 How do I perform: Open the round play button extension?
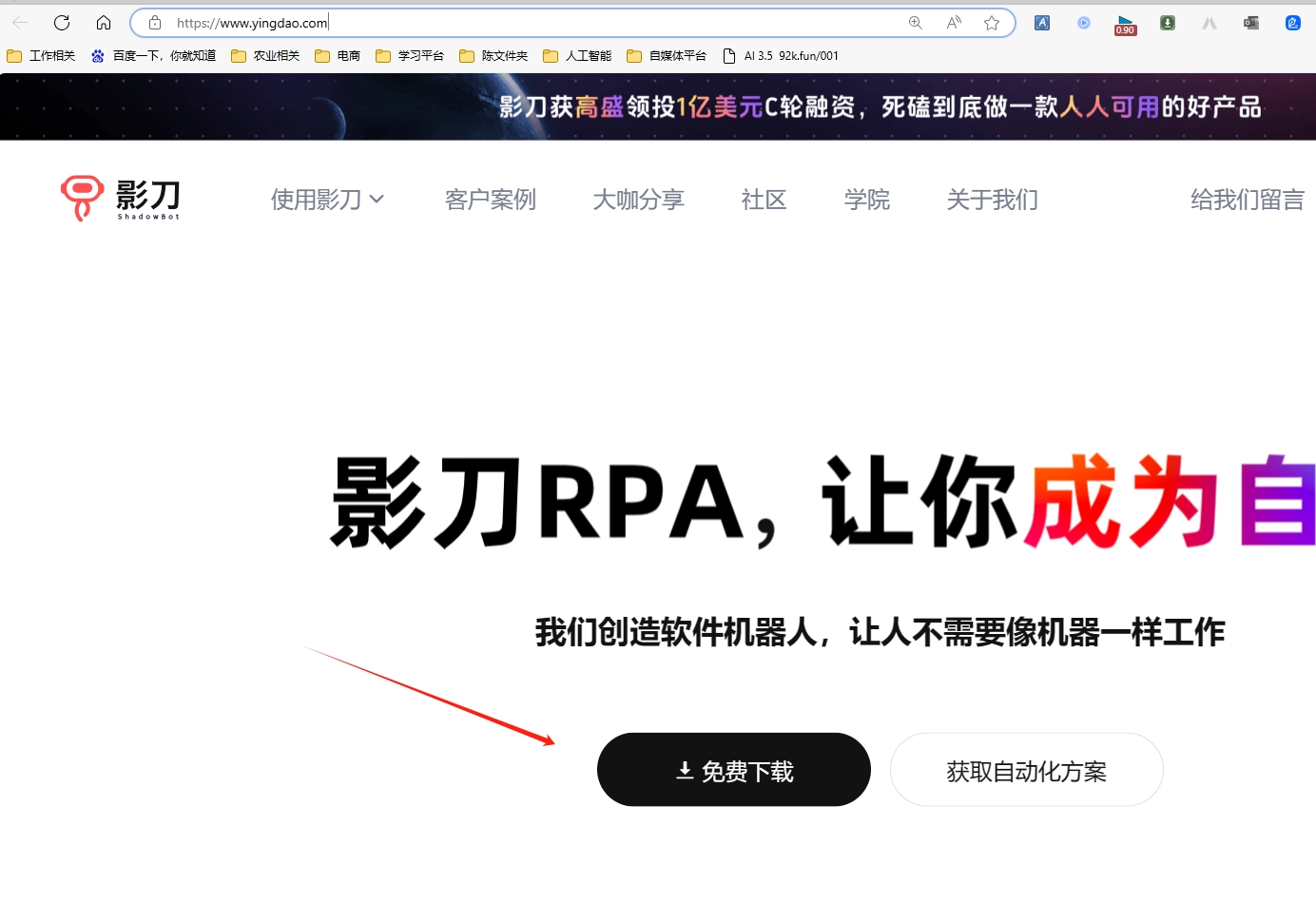click(x=1084, y=23)
